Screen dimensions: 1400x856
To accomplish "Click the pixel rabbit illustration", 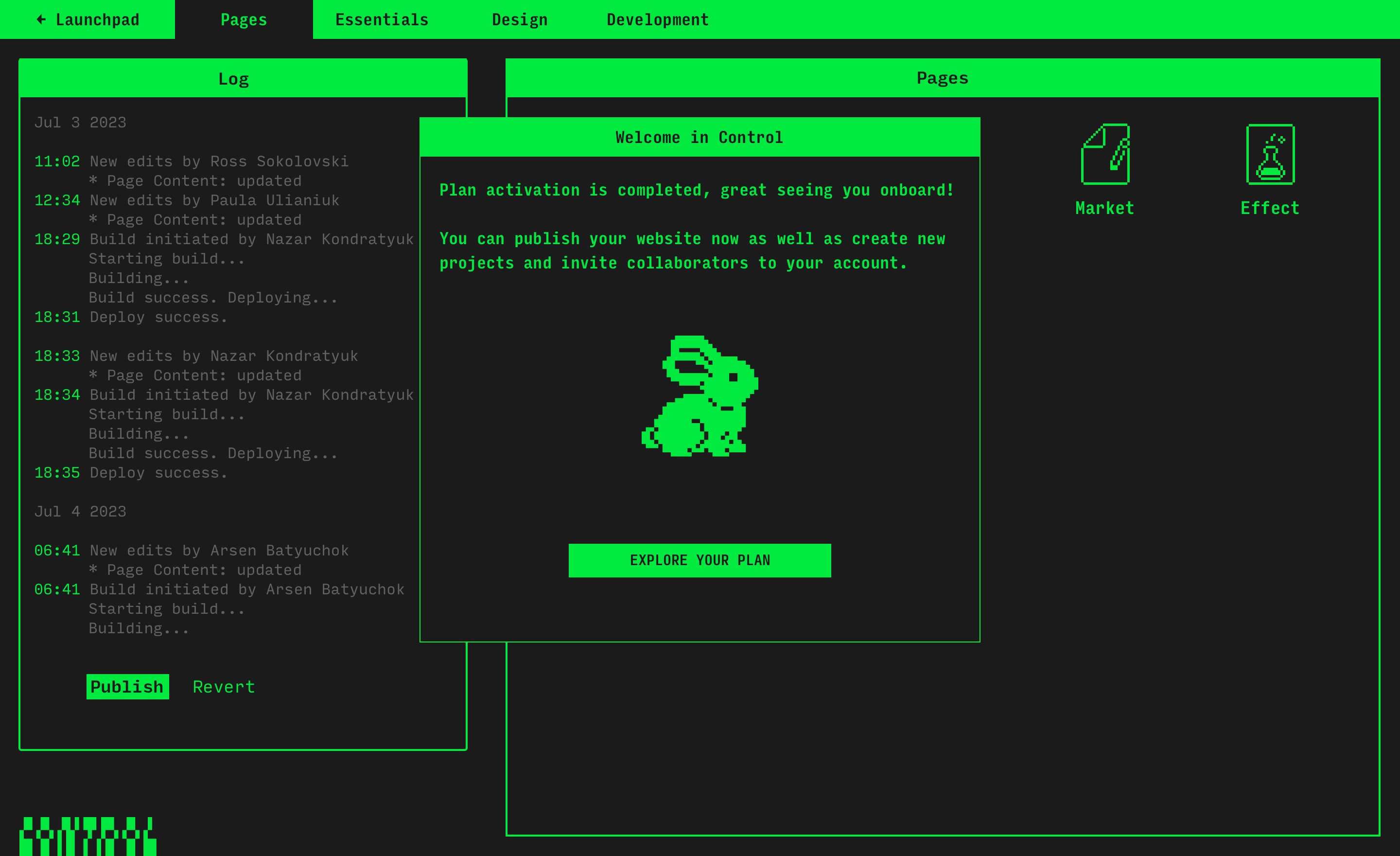I will point(700,396).
